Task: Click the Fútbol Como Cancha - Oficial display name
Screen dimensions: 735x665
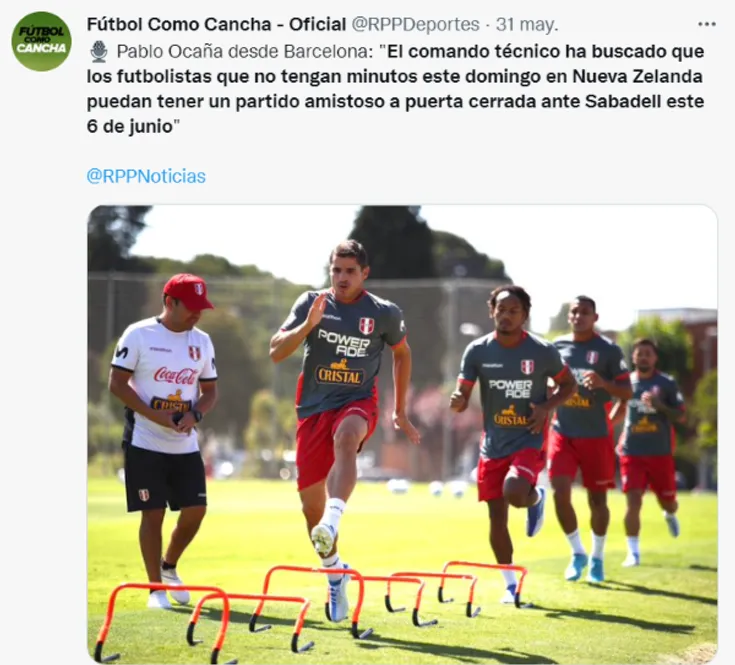Action: tap(216, 24)
